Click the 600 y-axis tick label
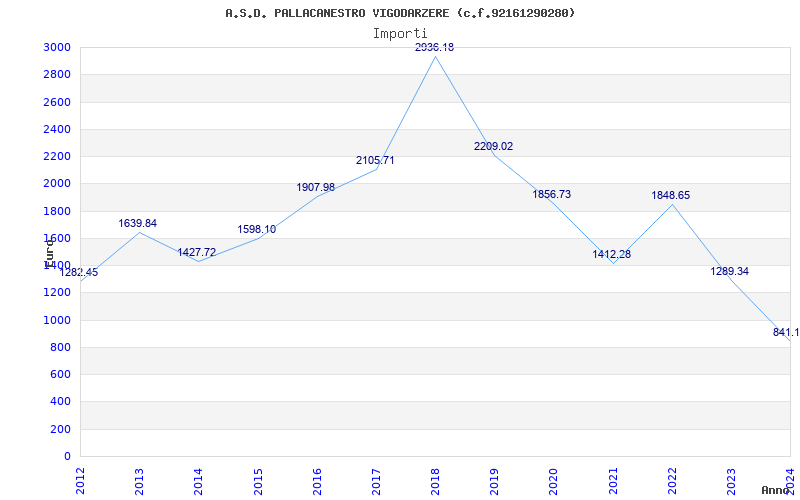 (60, 374)
